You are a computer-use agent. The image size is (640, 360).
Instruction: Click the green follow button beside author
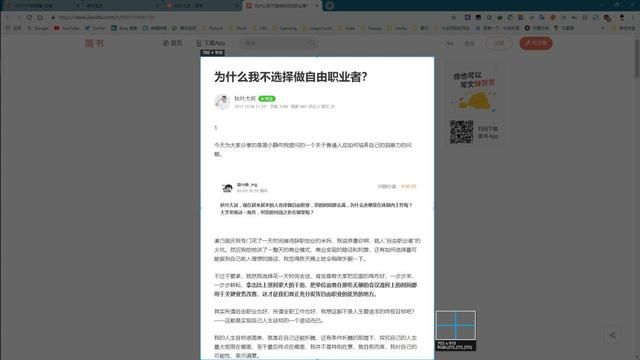(267, 98)
